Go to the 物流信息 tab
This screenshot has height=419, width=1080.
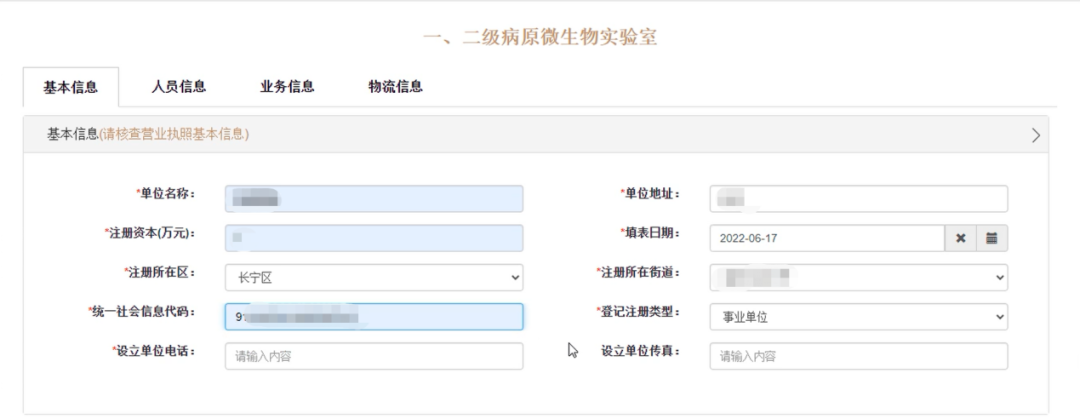395,87
